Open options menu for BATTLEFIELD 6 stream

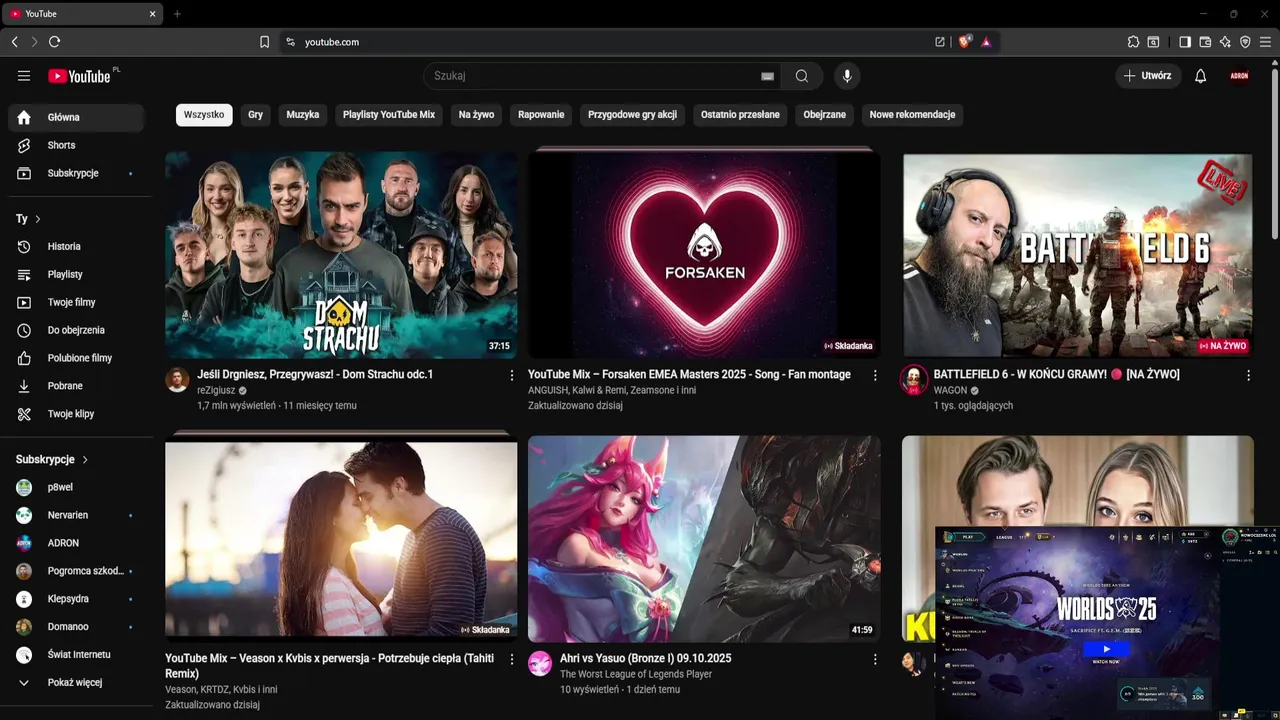point(1248,375)
